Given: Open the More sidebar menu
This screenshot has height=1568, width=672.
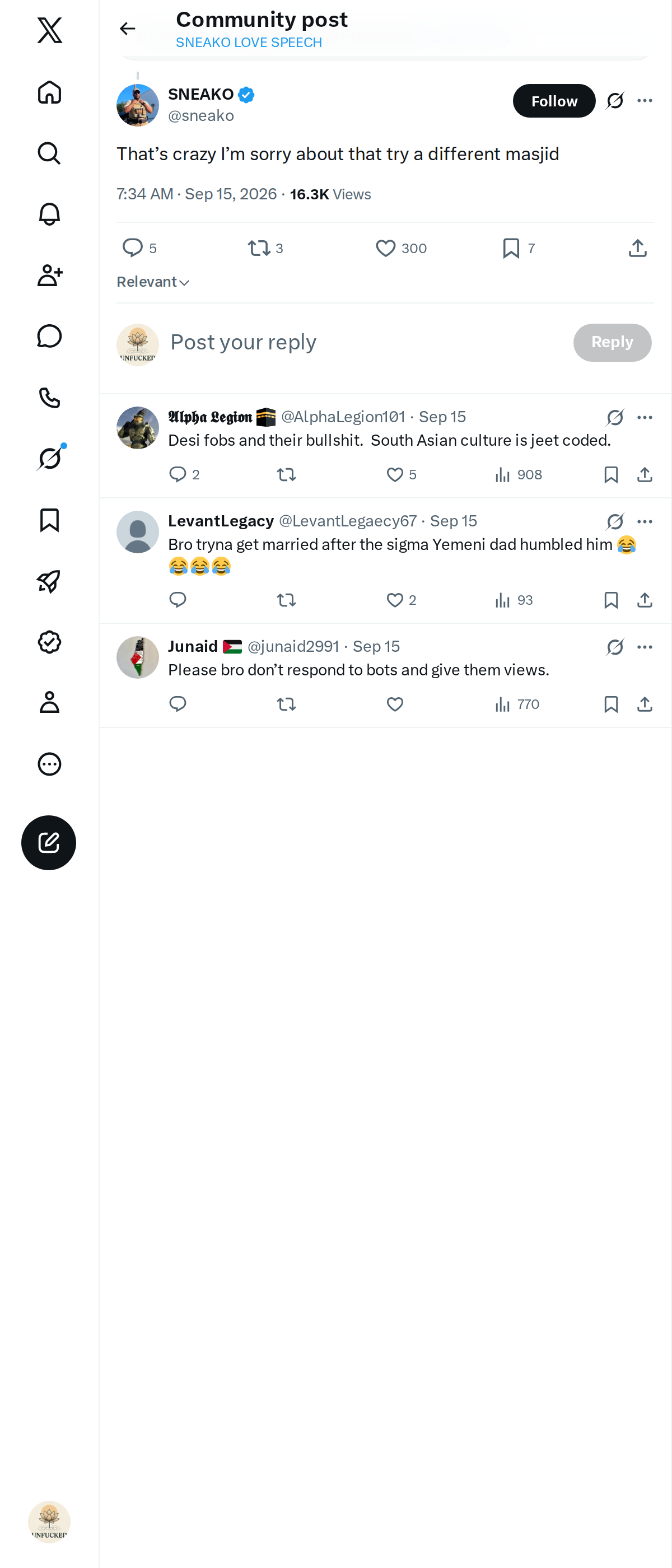Looking at the screenshot, I should coord(49,764).
